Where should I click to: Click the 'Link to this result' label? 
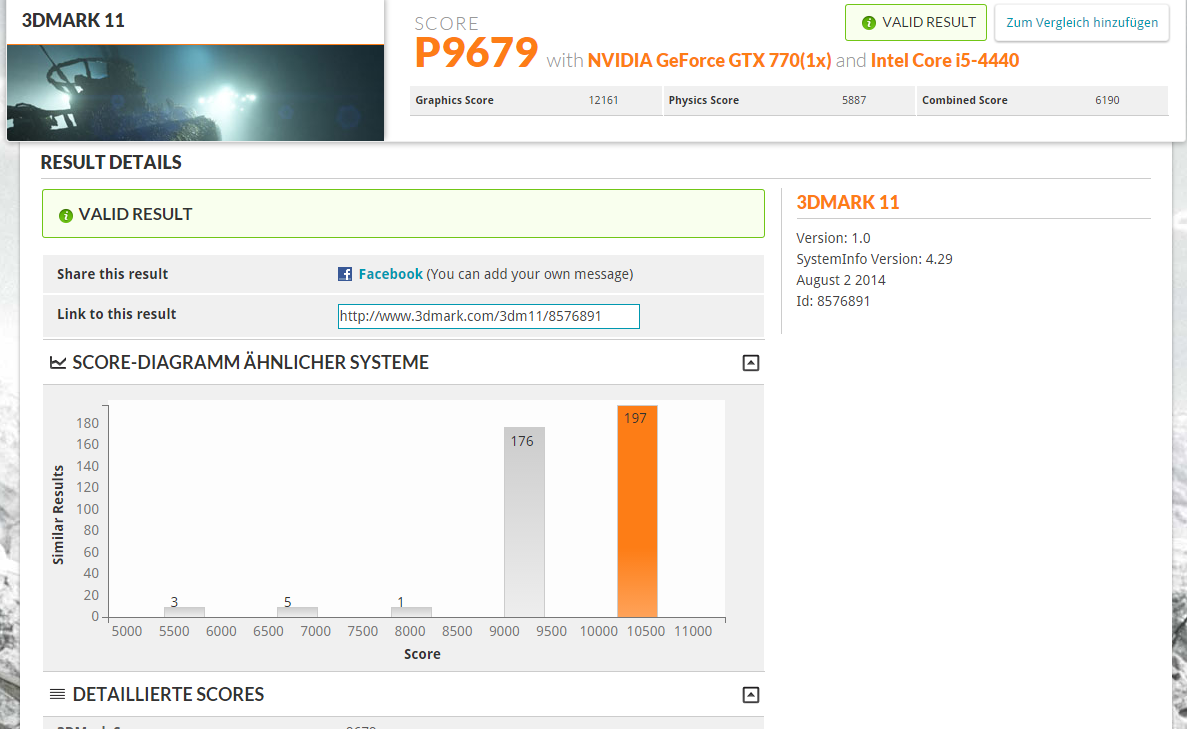pos(117,314)
